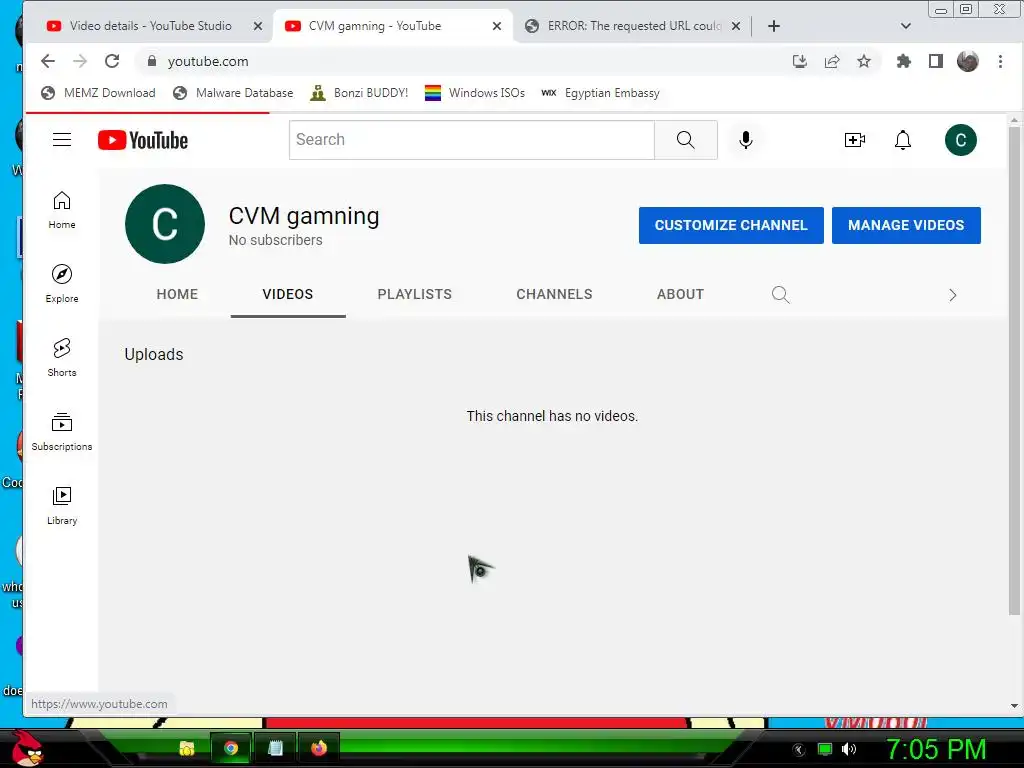Go to Home in the sidebar

pyautogui.click(x=62, y=210)
